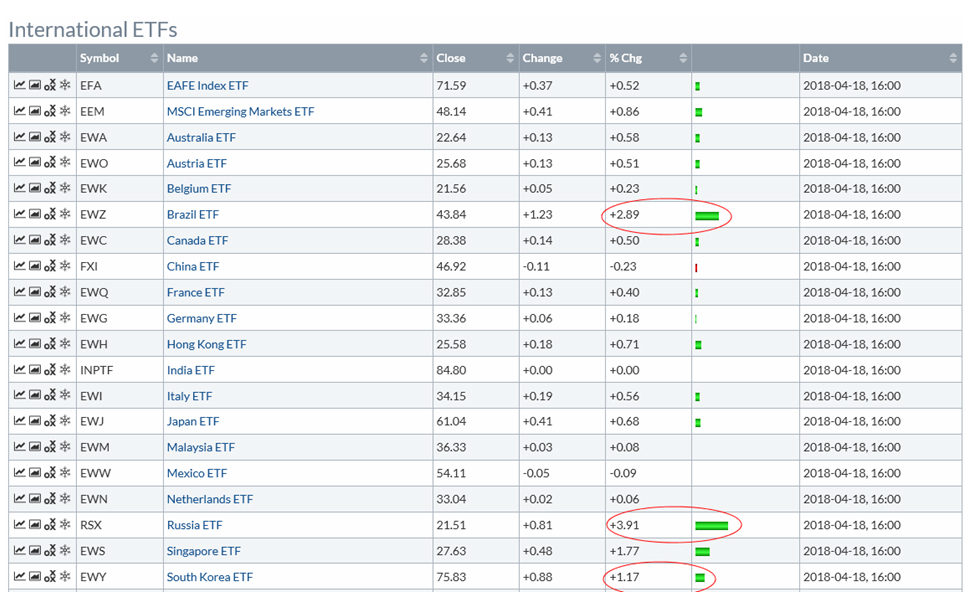Open the MSCI Emerging Markets ETF link
Screen dimensions: 970x600
(x=240, y=112)
